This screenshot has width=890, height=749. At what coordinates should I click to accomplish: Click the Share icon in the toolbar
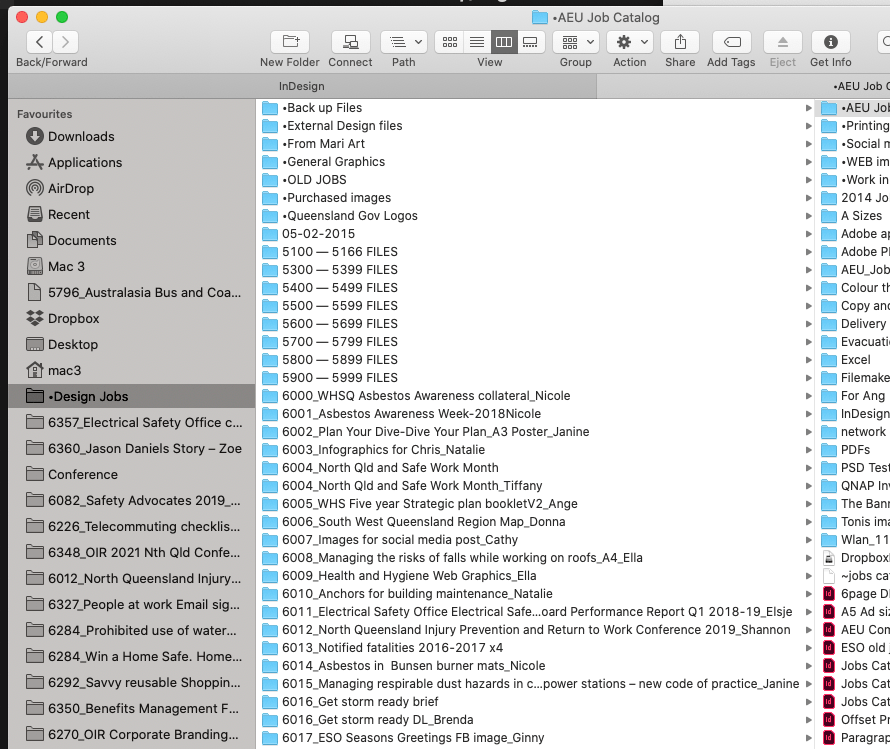(680, 42)
